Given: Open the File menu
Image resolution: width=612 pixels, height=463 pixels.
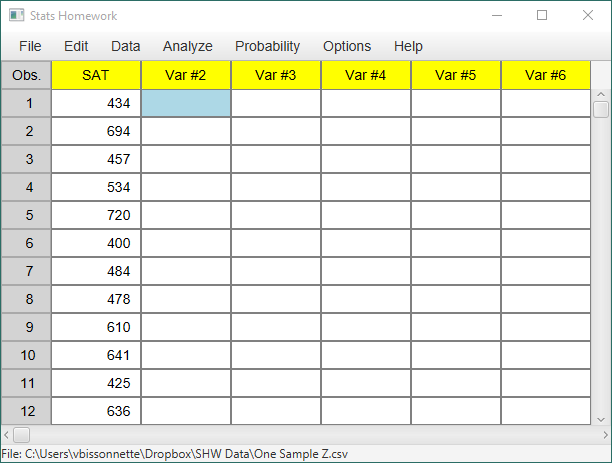Looking at the screenshot, I should pos(30,46).
